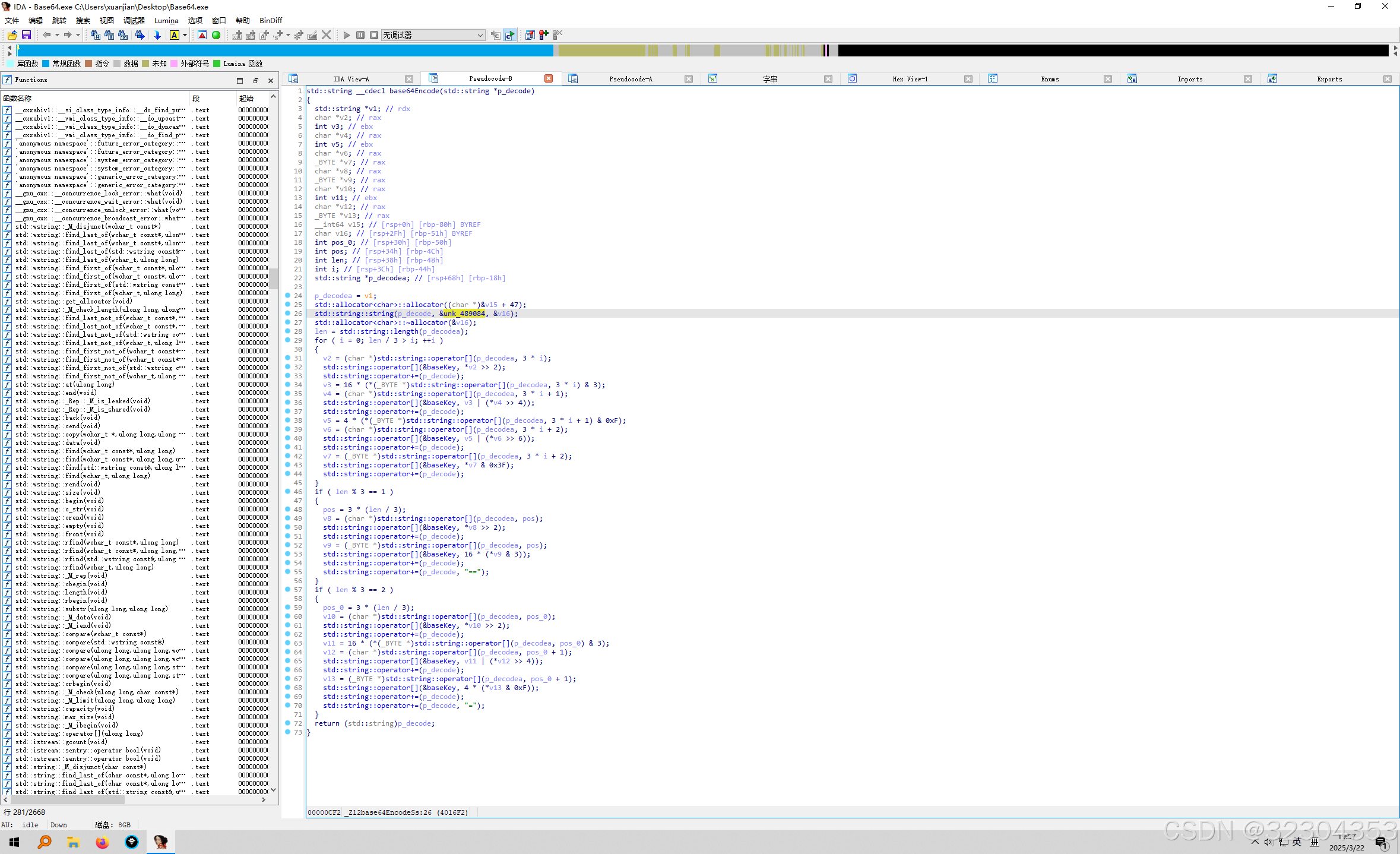Open the BinDiff menu
The image size is (1400, 854).
click(270, 20)
